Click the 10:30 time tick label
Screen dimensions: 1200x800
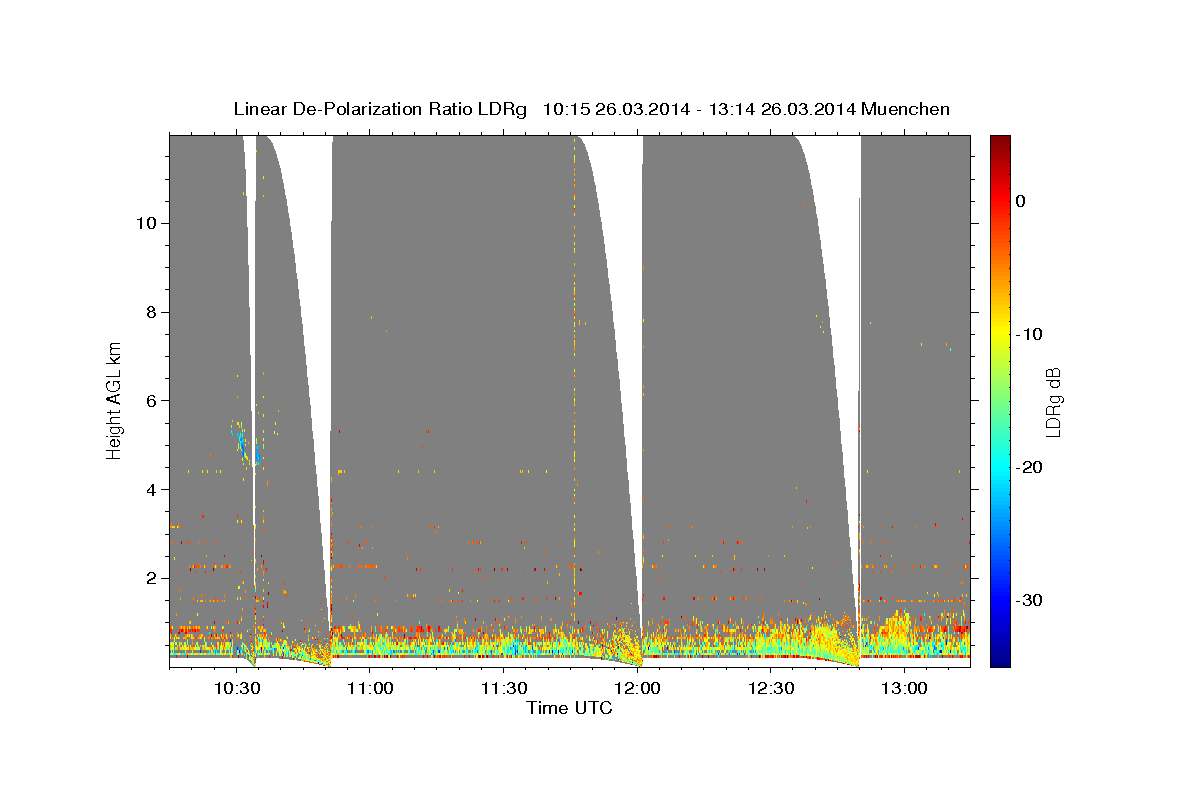click(x=237, y=688)
